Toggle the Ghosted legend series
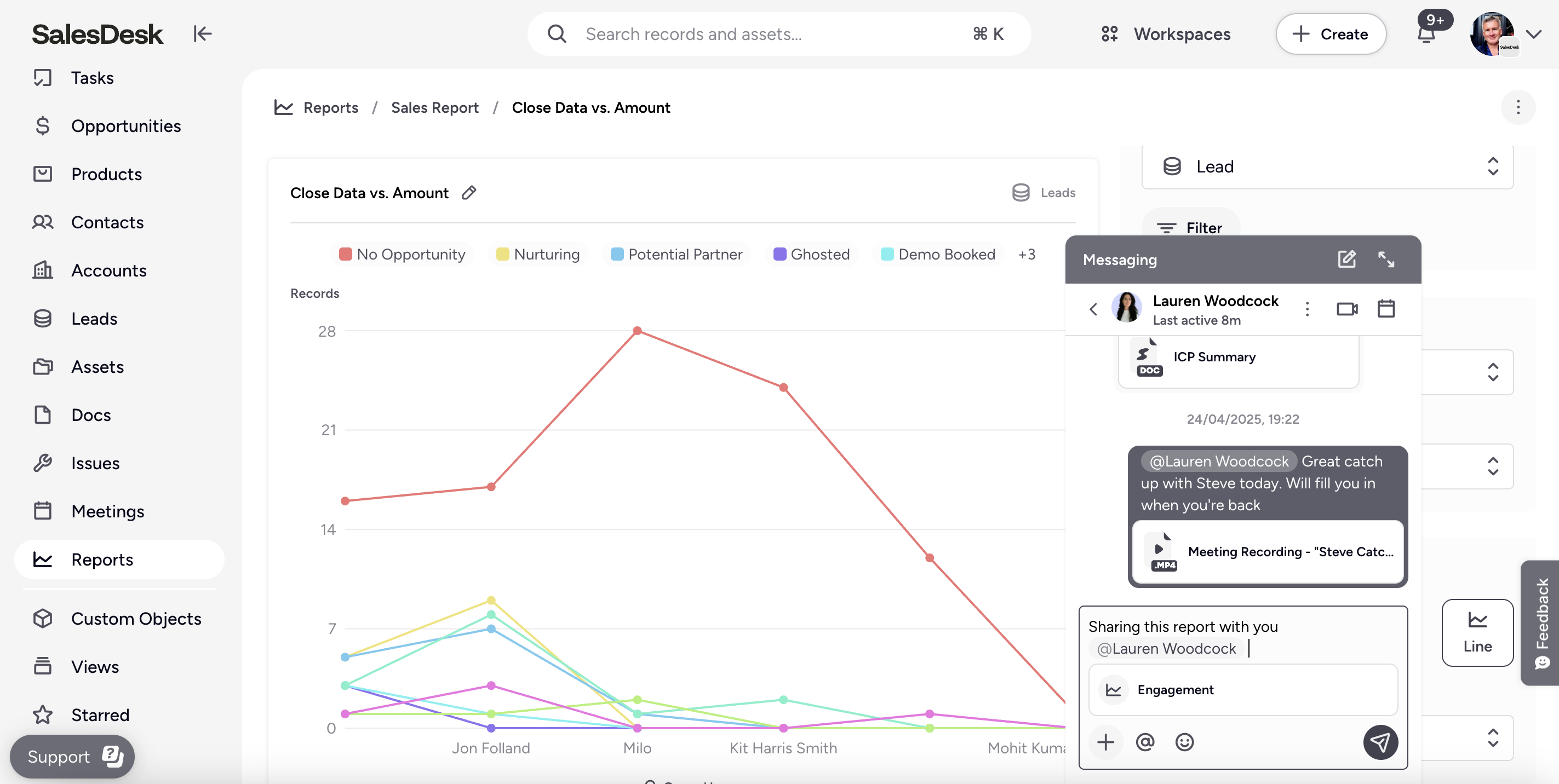Image resolution: width=1559 pixels, height=784 pixels. point(812,254)
